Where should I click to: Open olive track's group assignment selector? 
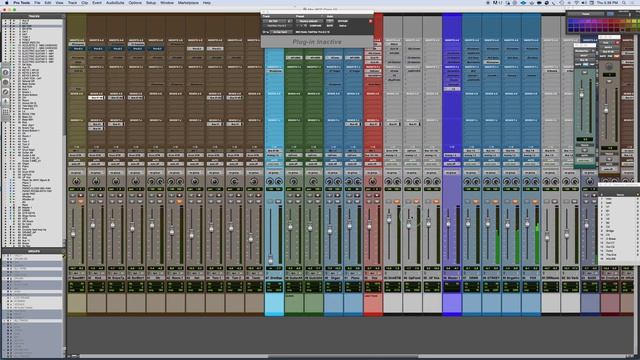pyautogui.click(x=76, y=173)
